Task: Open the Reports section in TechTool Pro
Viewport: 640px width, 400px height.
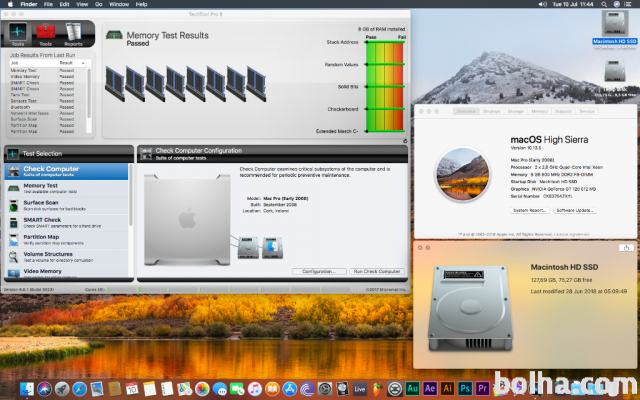Action: click(73, 34)
